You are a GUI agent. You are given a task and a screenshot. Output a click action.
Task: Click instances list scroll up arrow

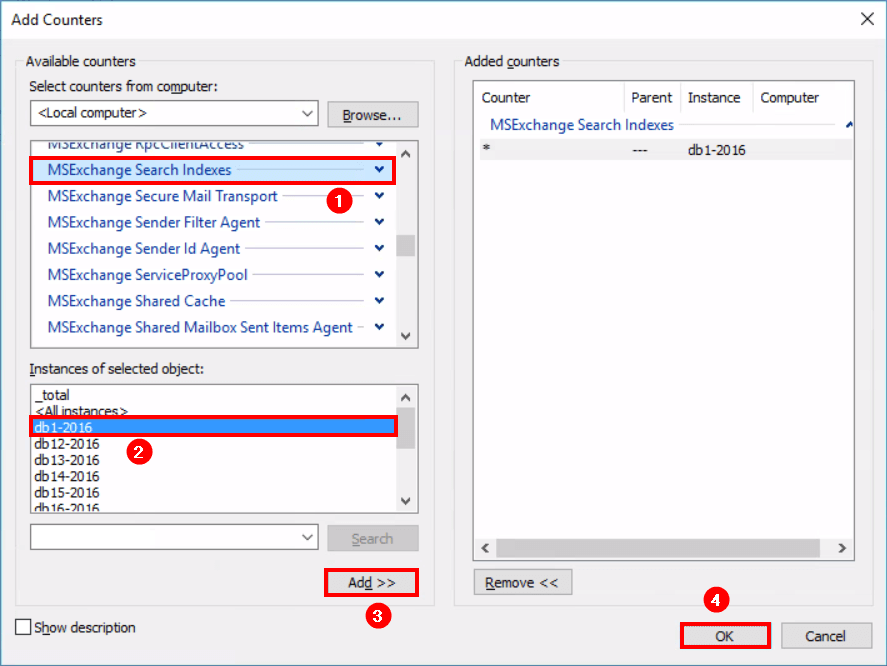(x=406, y=397)
